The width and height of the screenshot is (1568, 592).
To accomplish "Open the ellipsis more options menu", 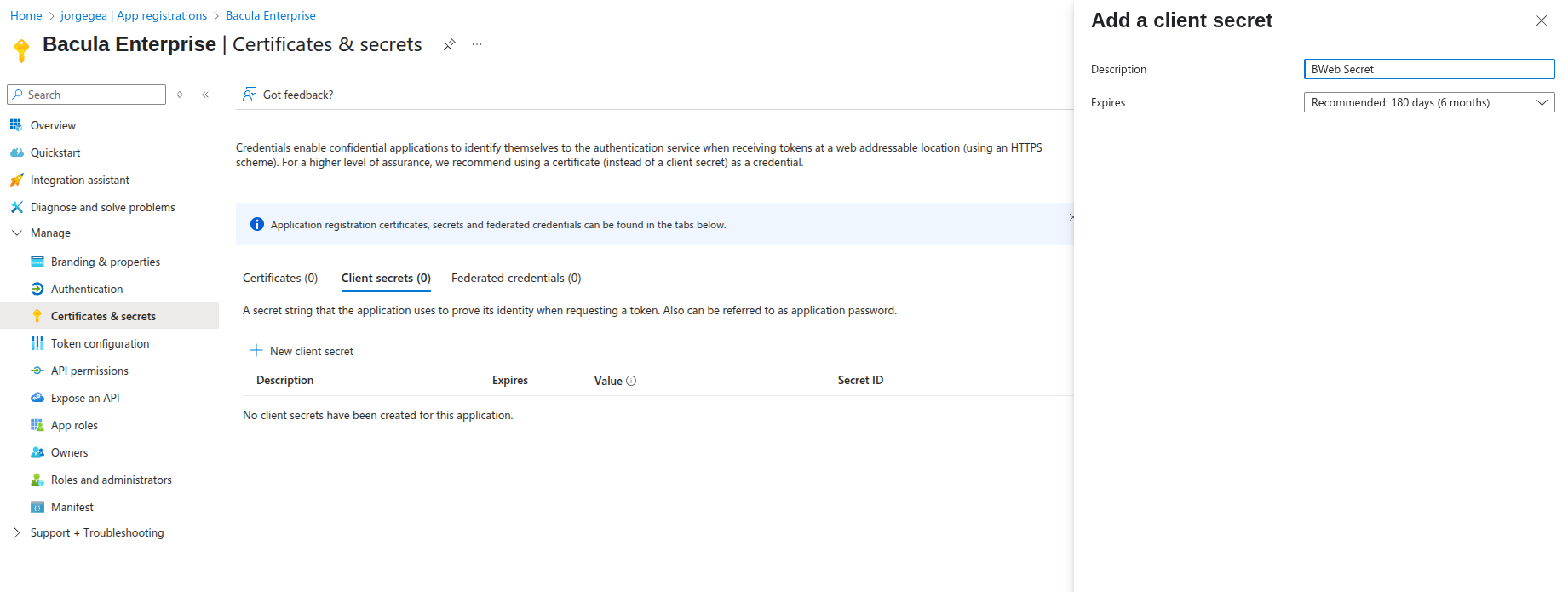I will tap(477, 44).
